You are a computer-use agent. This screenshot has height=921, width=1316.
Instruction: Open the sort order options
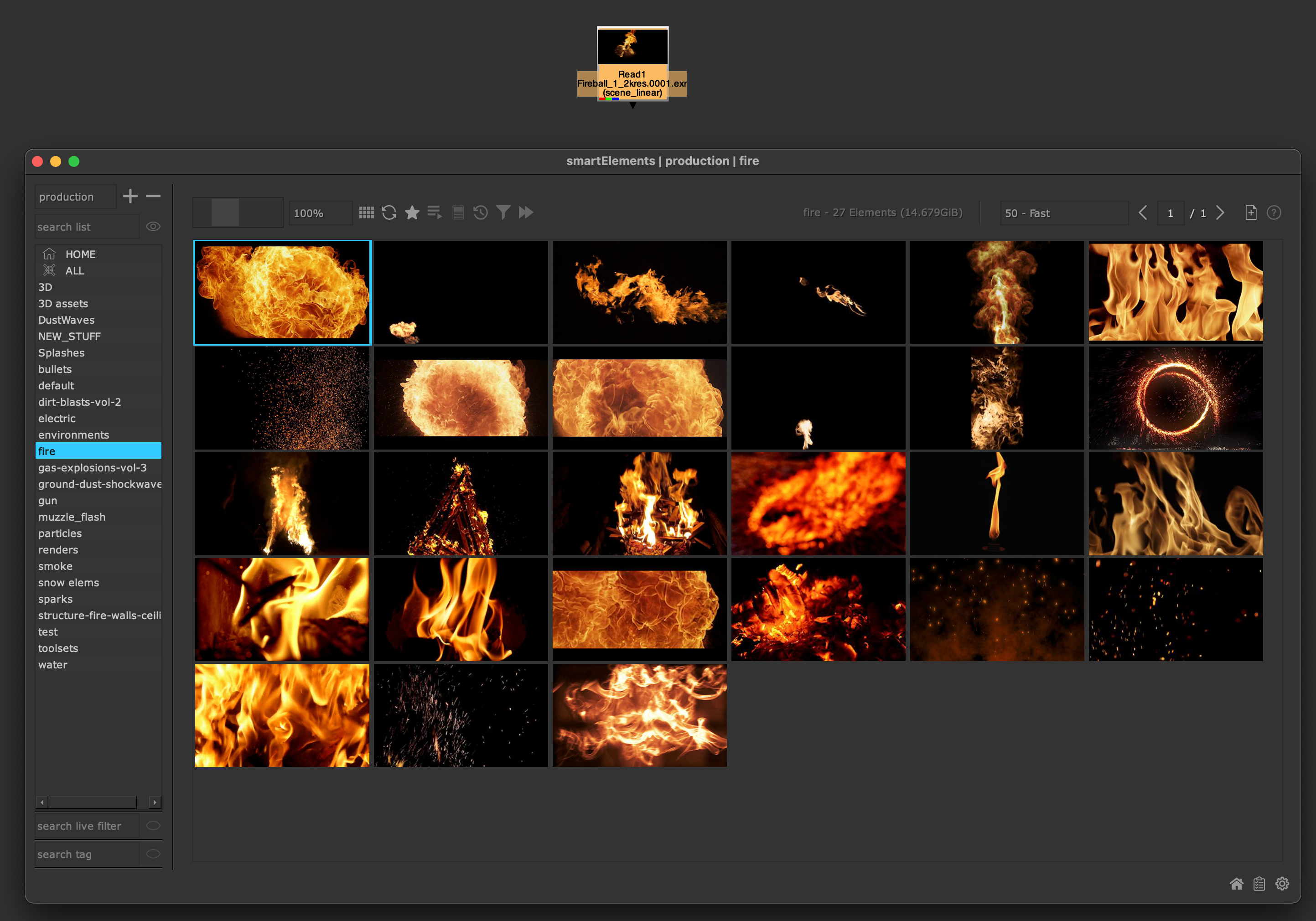tap(435, 212)
